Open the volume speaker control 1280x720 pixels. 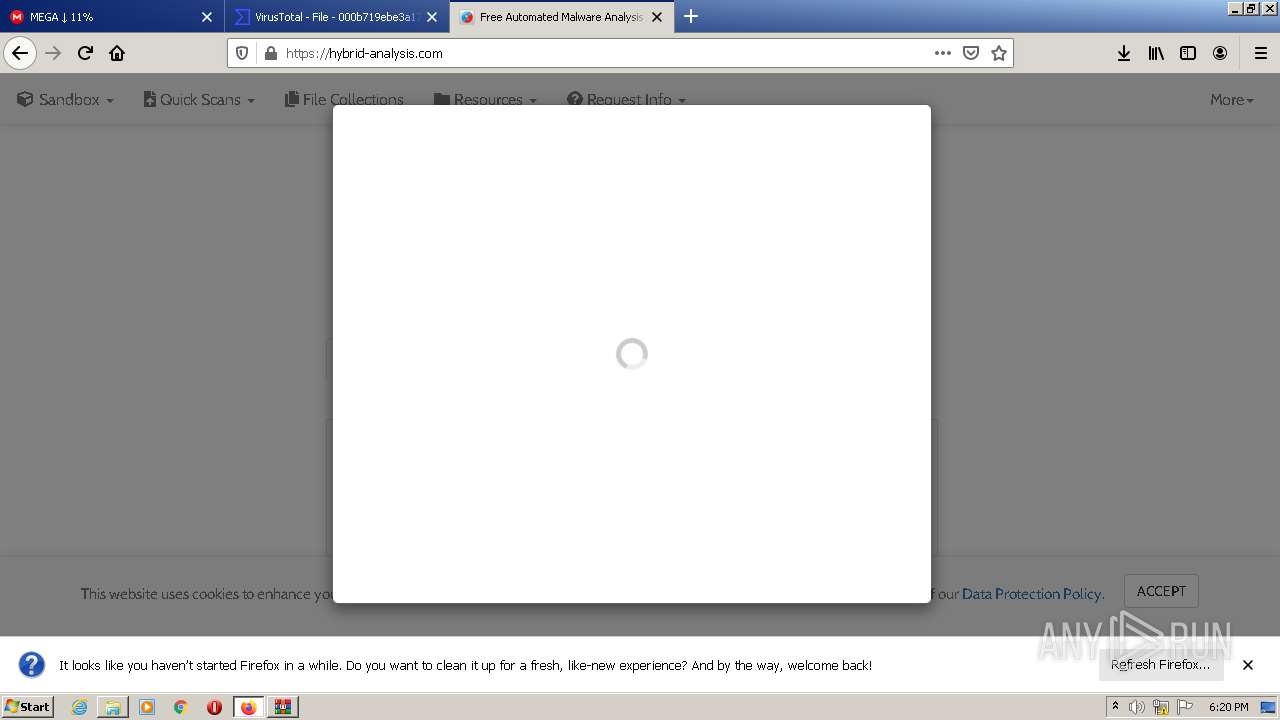coord(1137,707)
